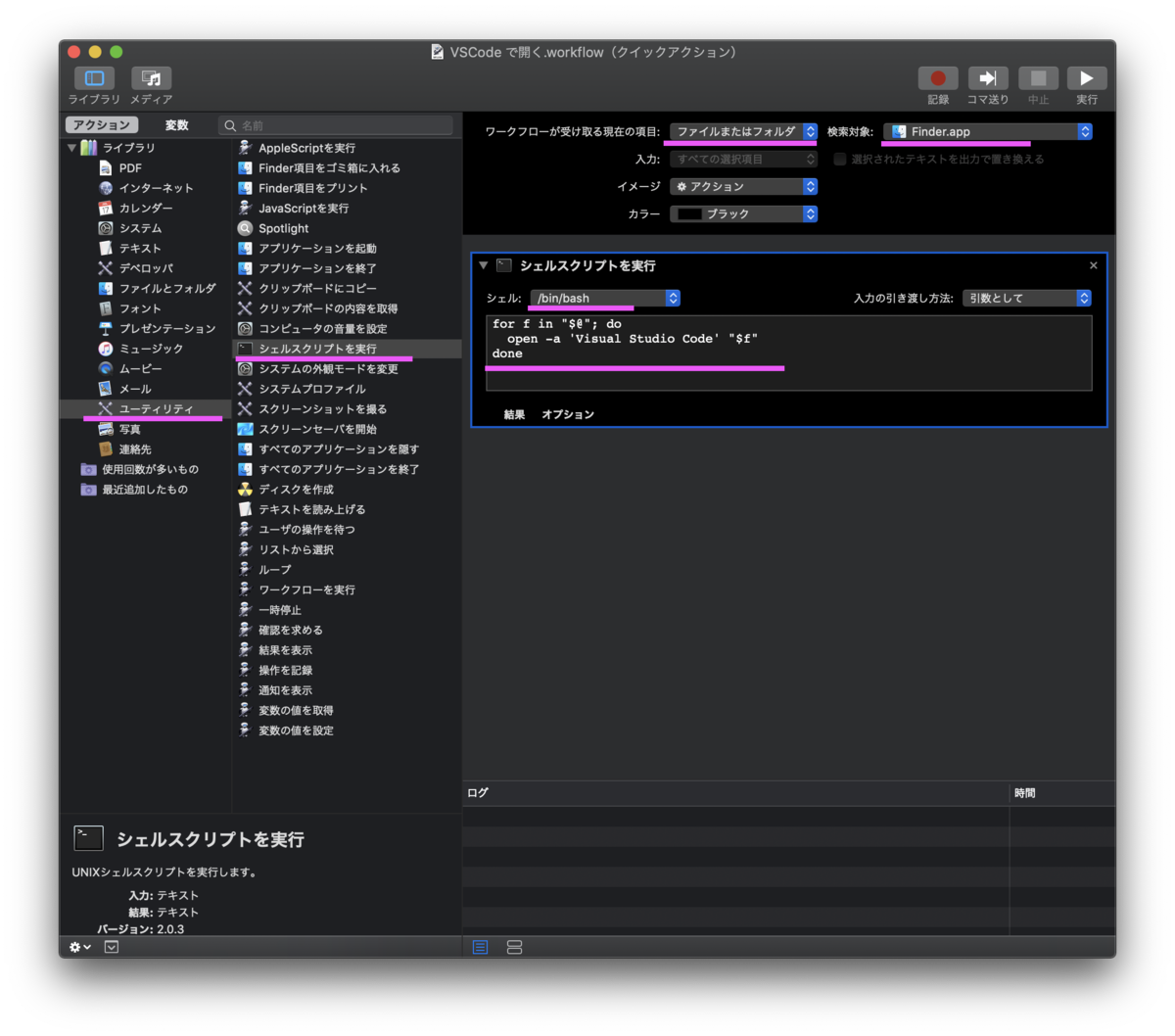Open the Finder.app 検索対象 dropdown
The height and width of the screenshot is (1036, 1175).
[987, 131]
